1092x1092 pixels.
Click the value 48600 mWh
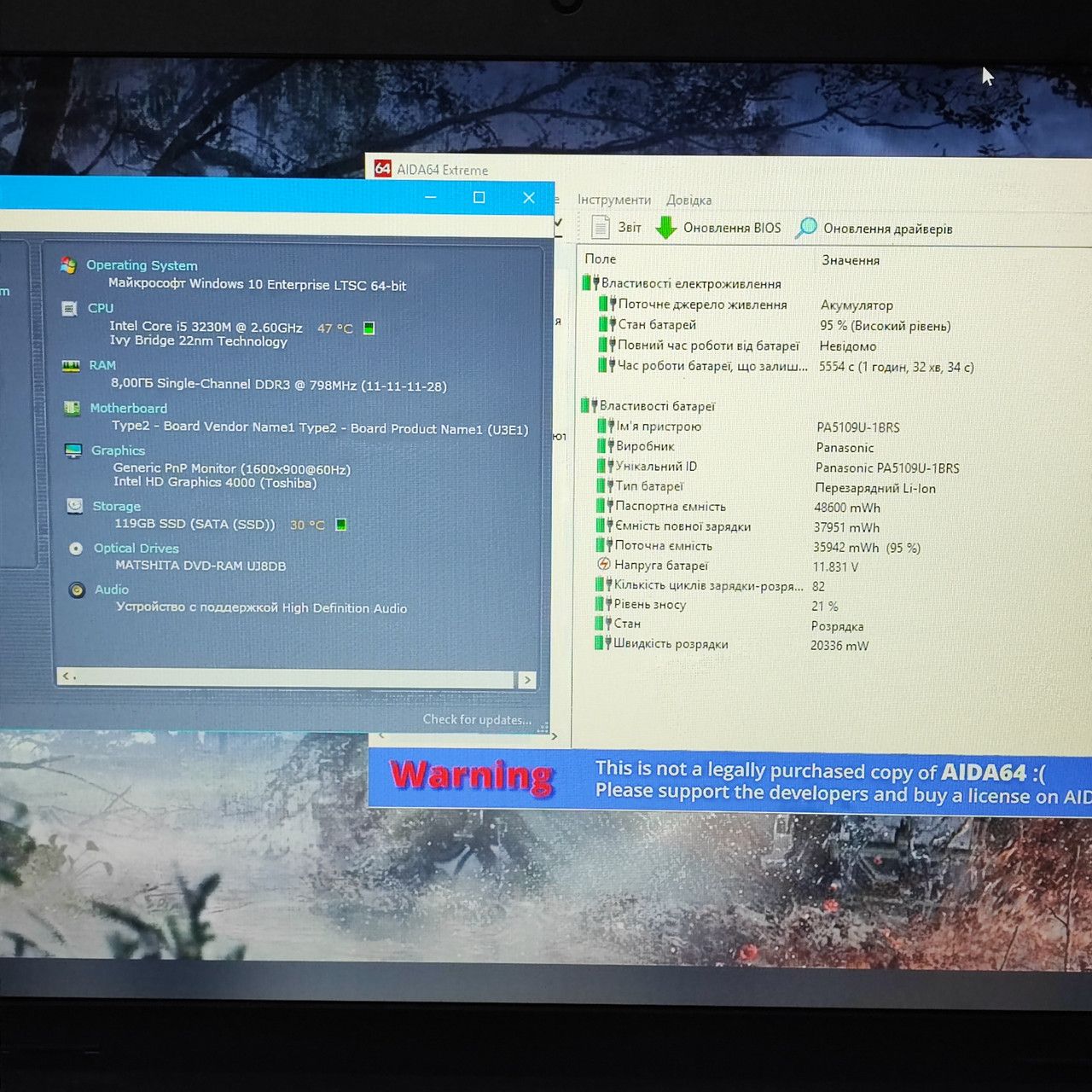pyautogui.click(x=847, y=508)
